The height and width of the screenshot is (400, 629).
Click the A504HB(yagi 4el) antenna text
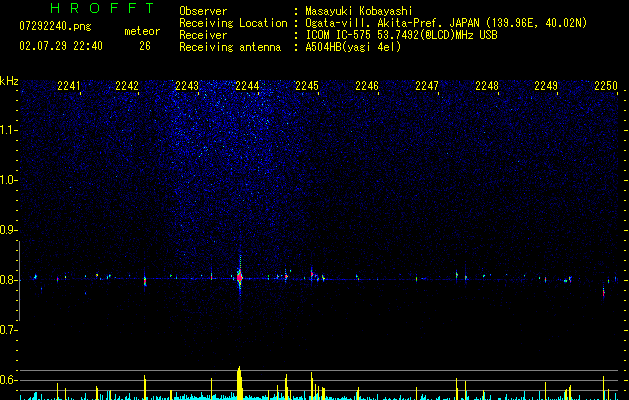coord(353,47)
